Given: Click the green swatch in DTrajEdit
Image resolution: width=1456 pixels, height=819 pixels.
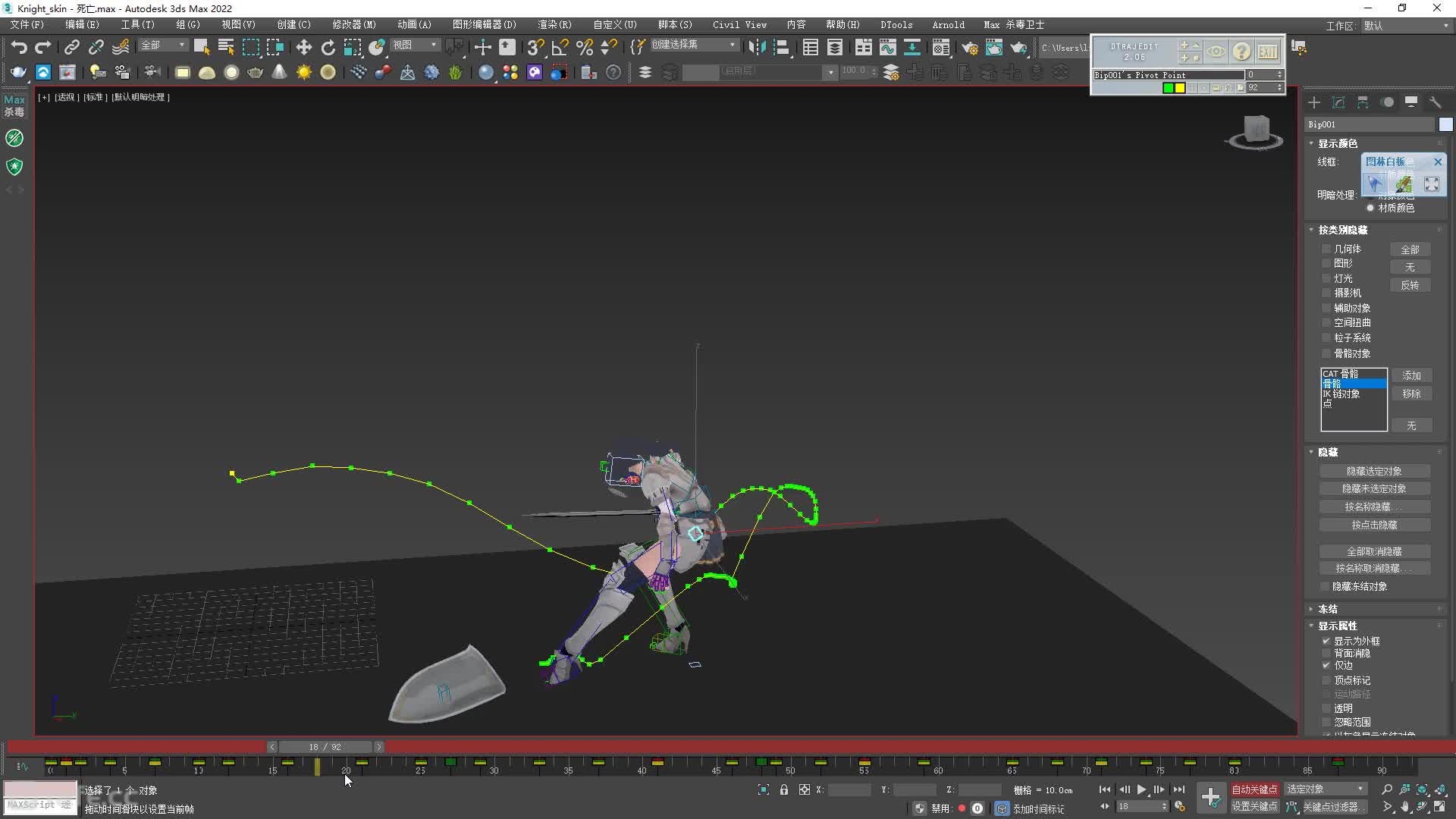Looking at the screenshot, I should [1168, 88].
